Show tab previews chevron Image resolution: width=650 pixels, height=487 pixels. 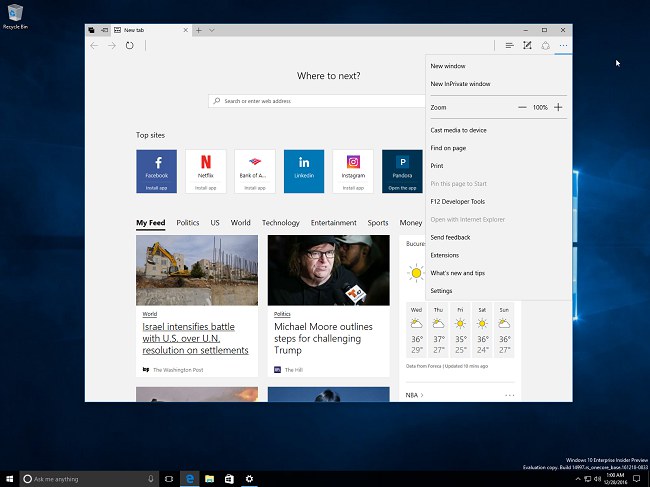212,30
